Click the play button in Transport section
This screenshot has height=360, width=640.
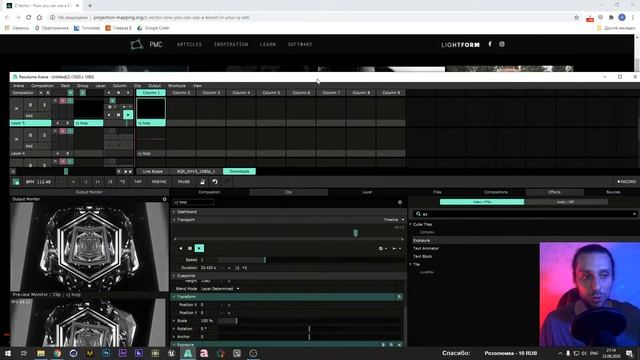(x=199, y=248)
